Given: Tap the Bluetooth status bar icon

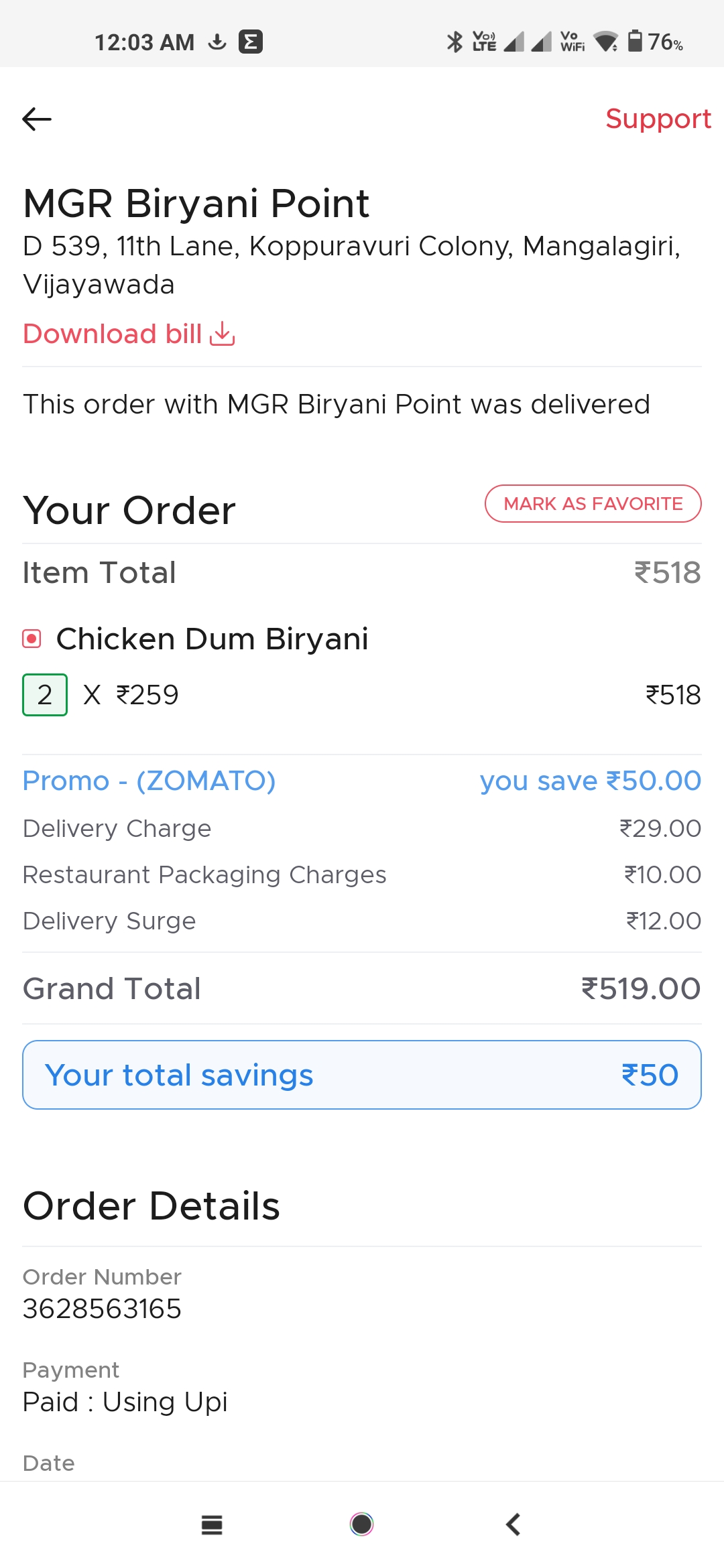Looking at the screenshot, I should click(455, 42).
